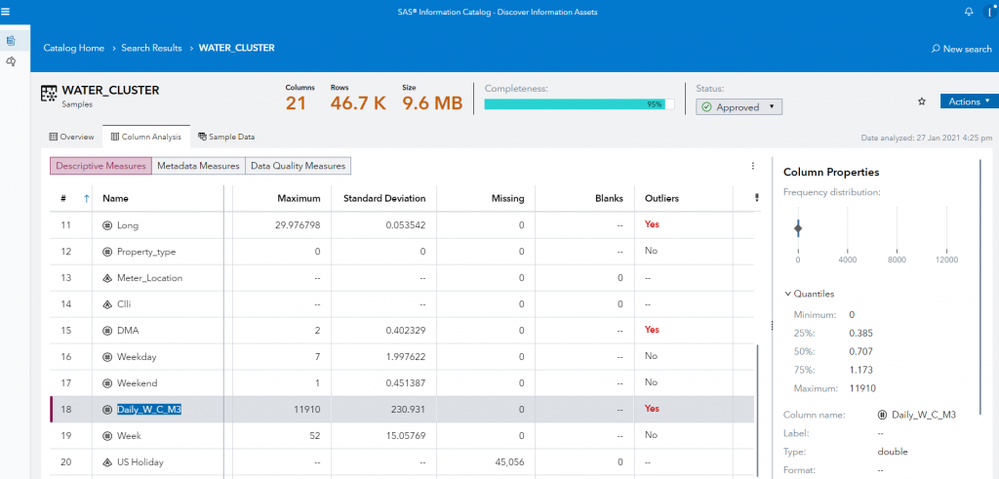Screen dimensions: 999x479
Task: Click the second sidebar icon below catalog
Action: coord(11,62)
